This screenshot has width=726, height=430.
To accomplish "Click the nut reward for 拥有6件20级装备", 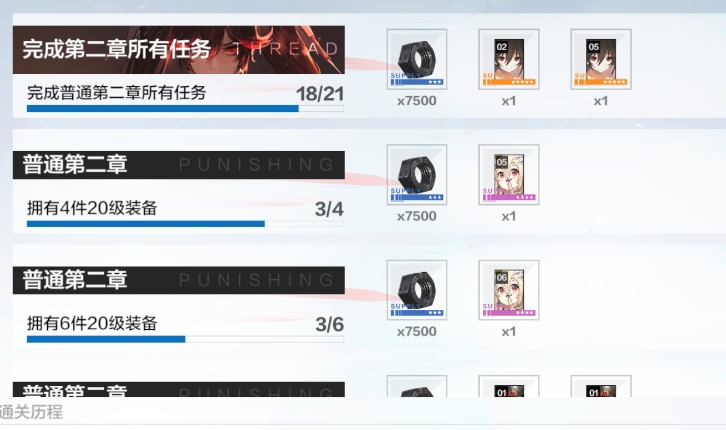I will (417, 290).
